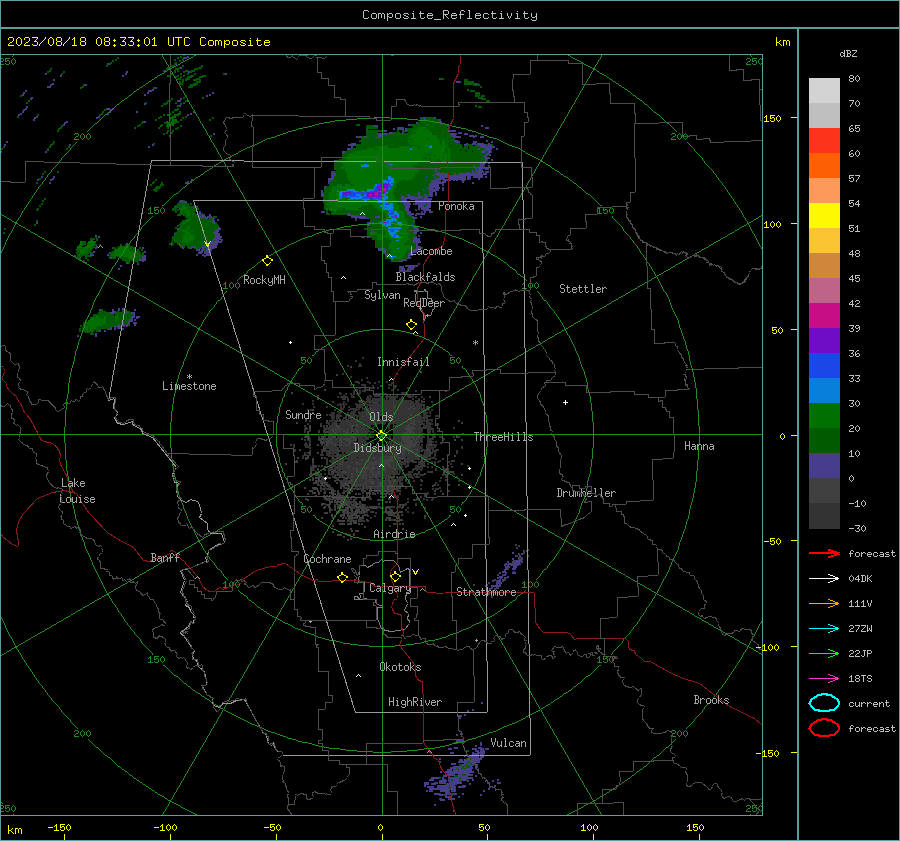
Task: Click the bright green 20-30 dBZ swatch
Action: point(824,415)
